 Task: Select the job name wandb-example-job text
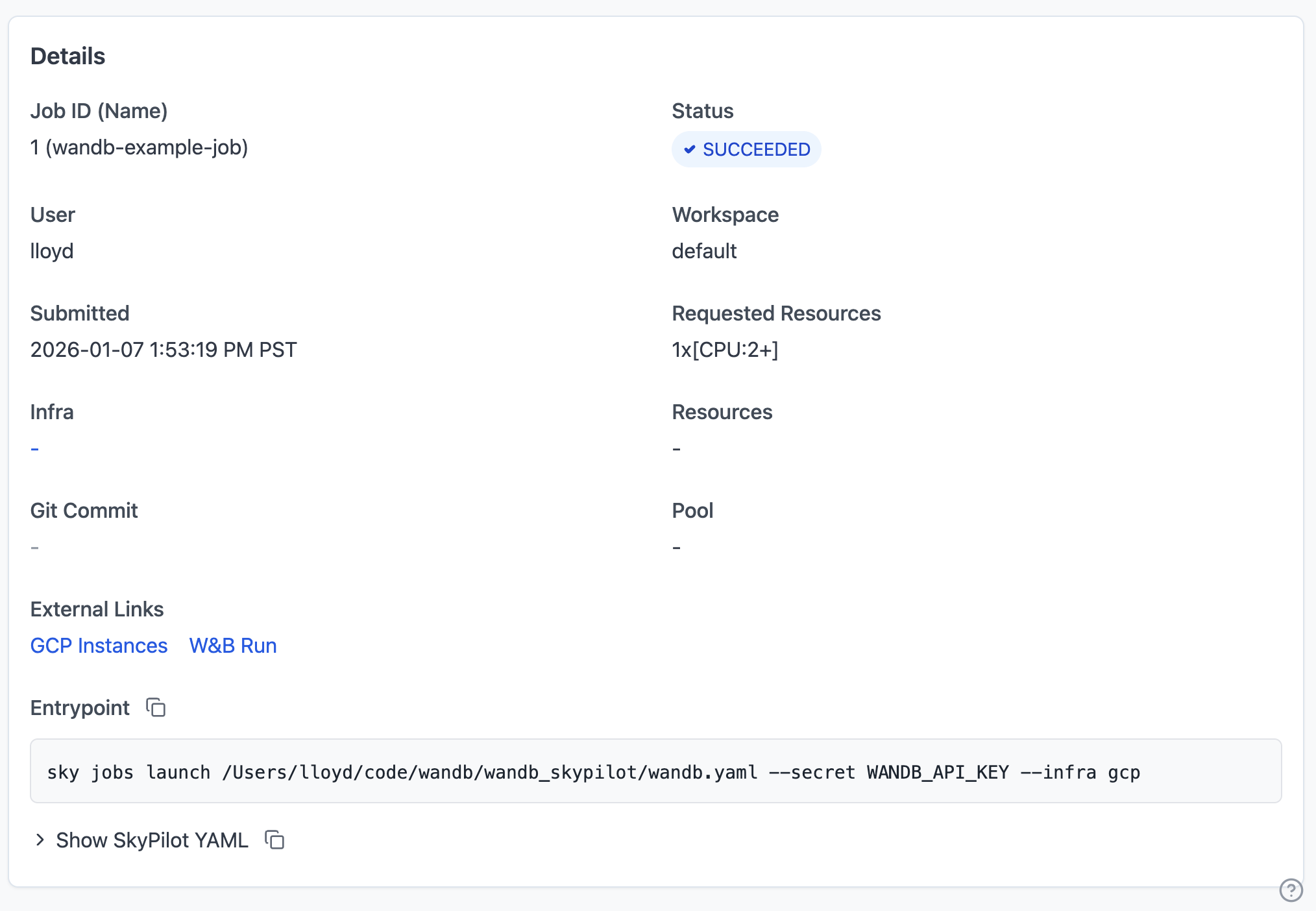click(147, 147)
